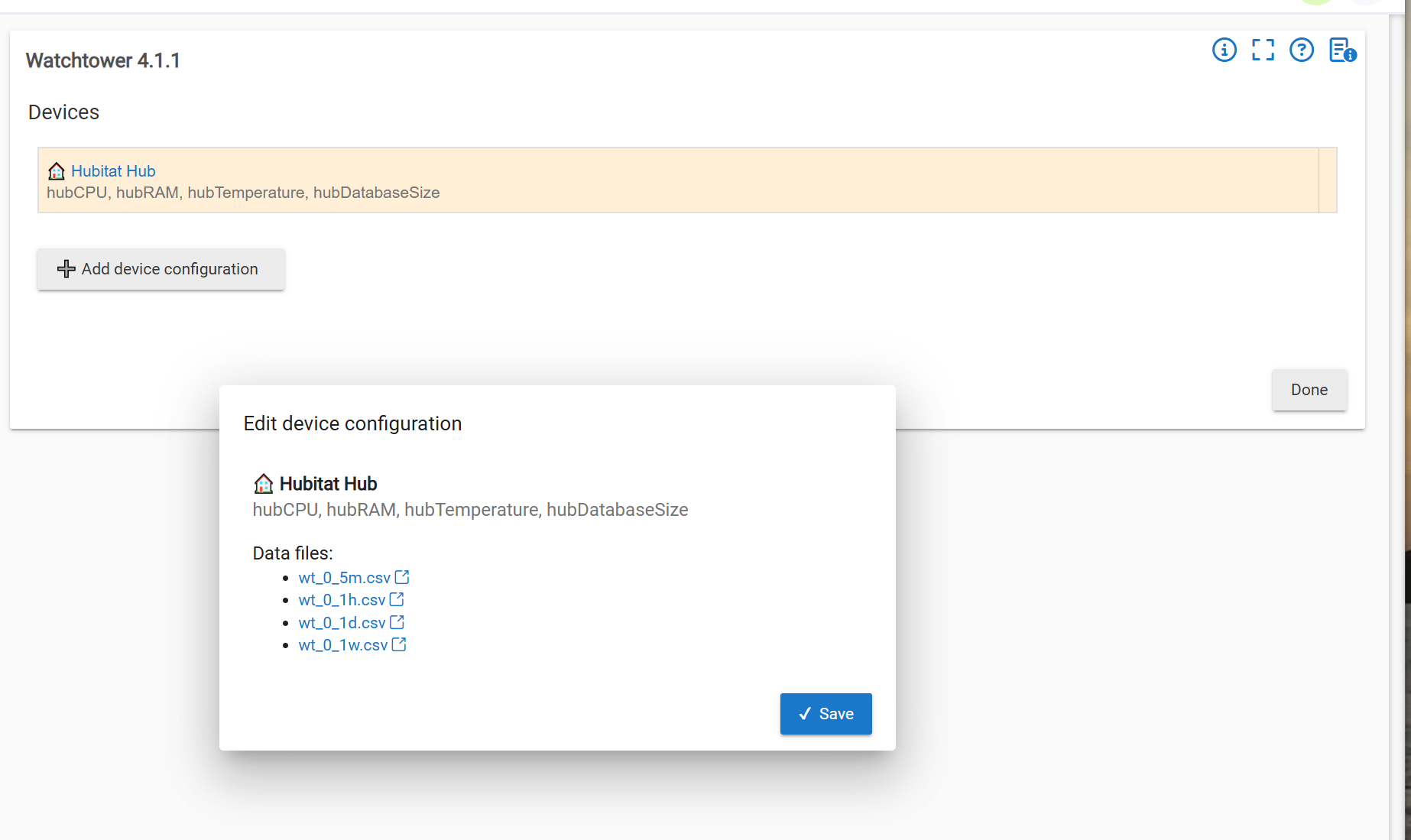Image resolution: width=1411 pixels, height=840 pixels.
Task: Click attribute list text inside dialog
Action: 470,510
